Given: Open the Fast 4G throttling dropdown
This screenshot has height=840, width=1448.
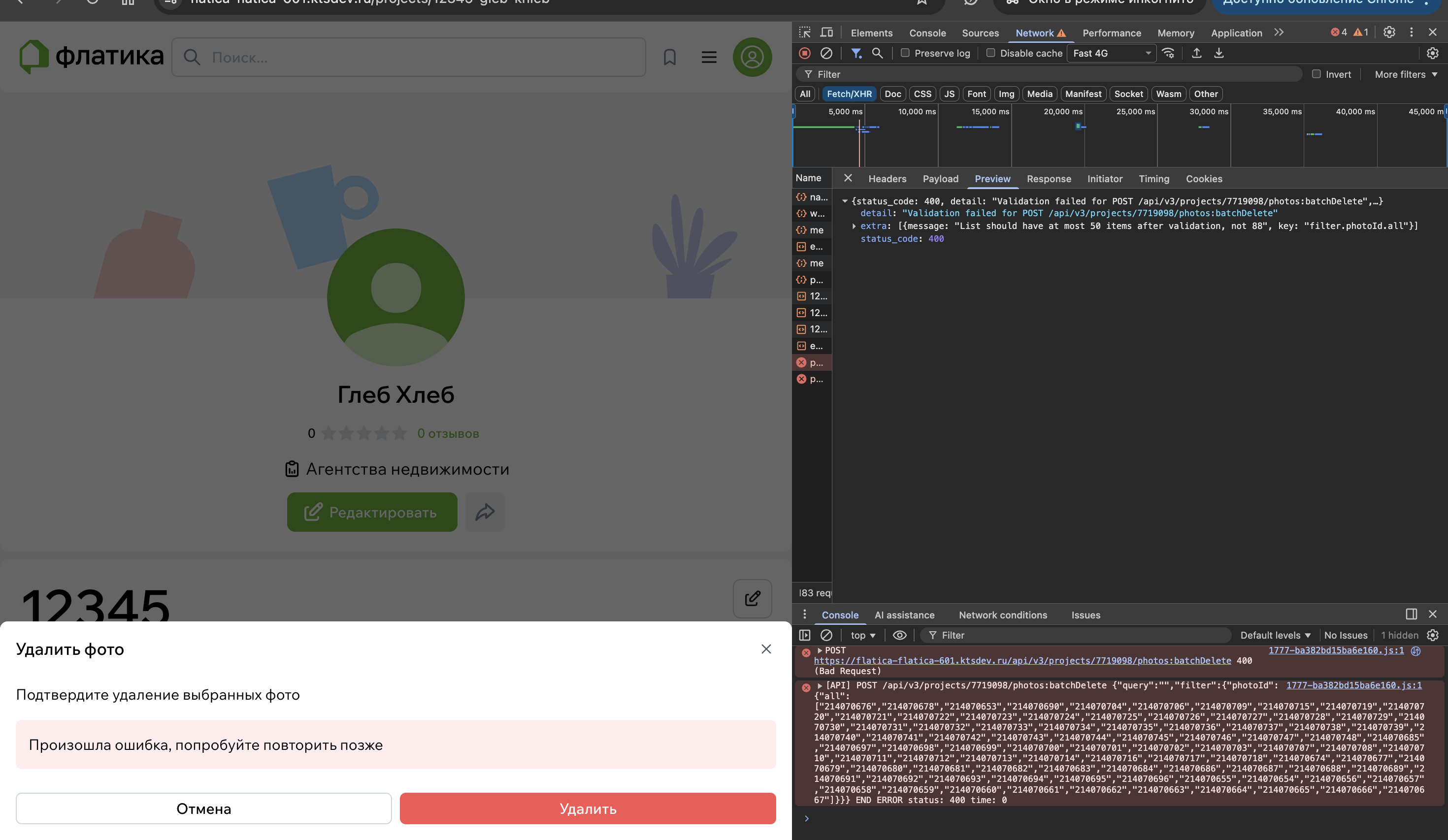Looking at the screenshot, I should coord(1111,53).
